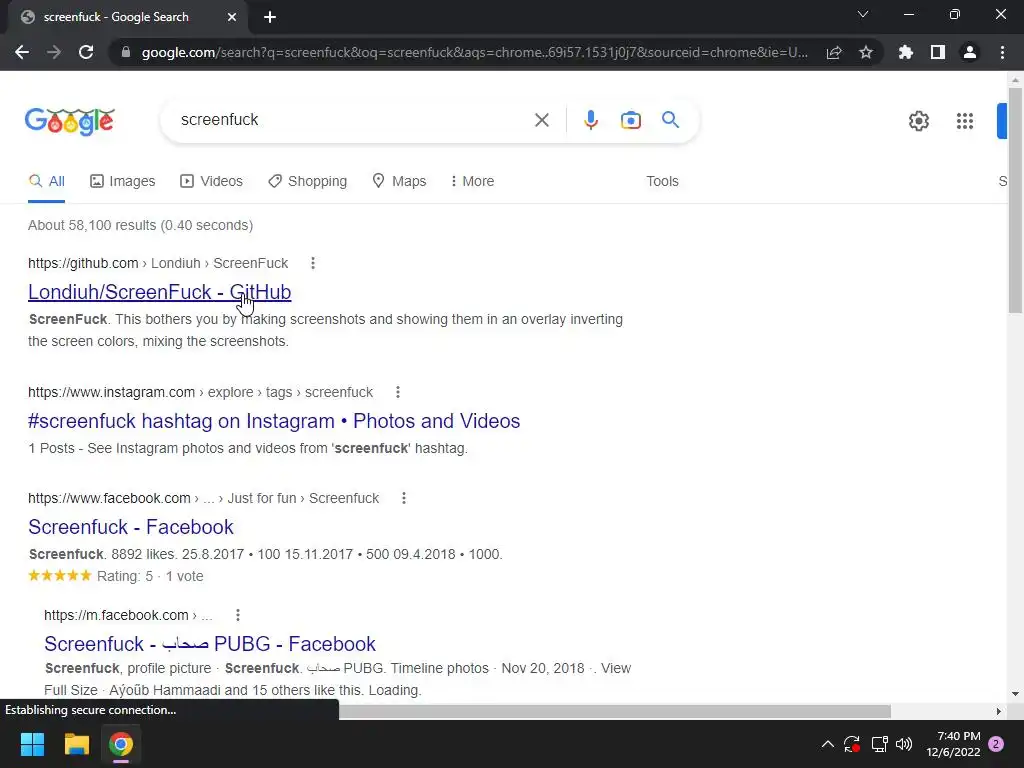Open Google apps grid
This screenshot has height=768, width=1024.
(965, 121)
